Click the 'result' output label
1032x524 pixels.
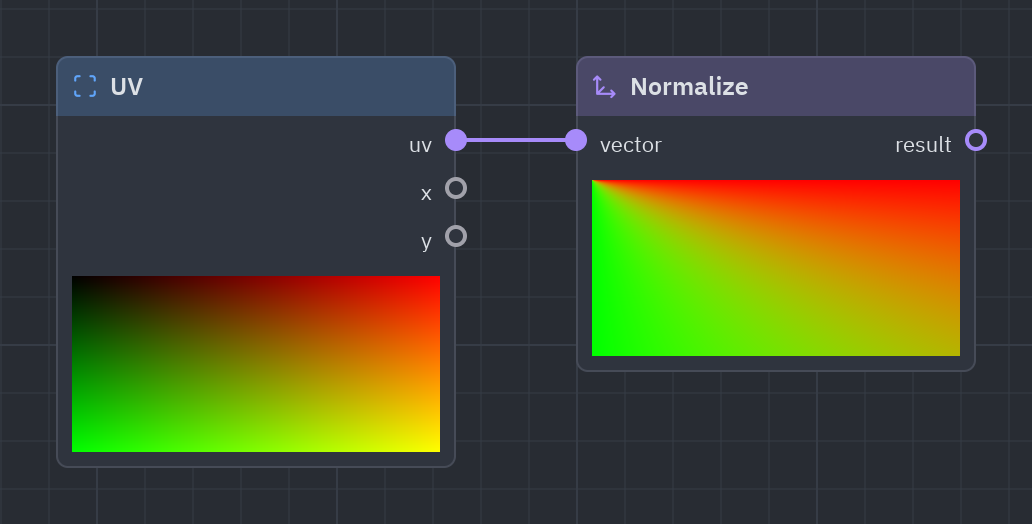[x=923, y=145]
